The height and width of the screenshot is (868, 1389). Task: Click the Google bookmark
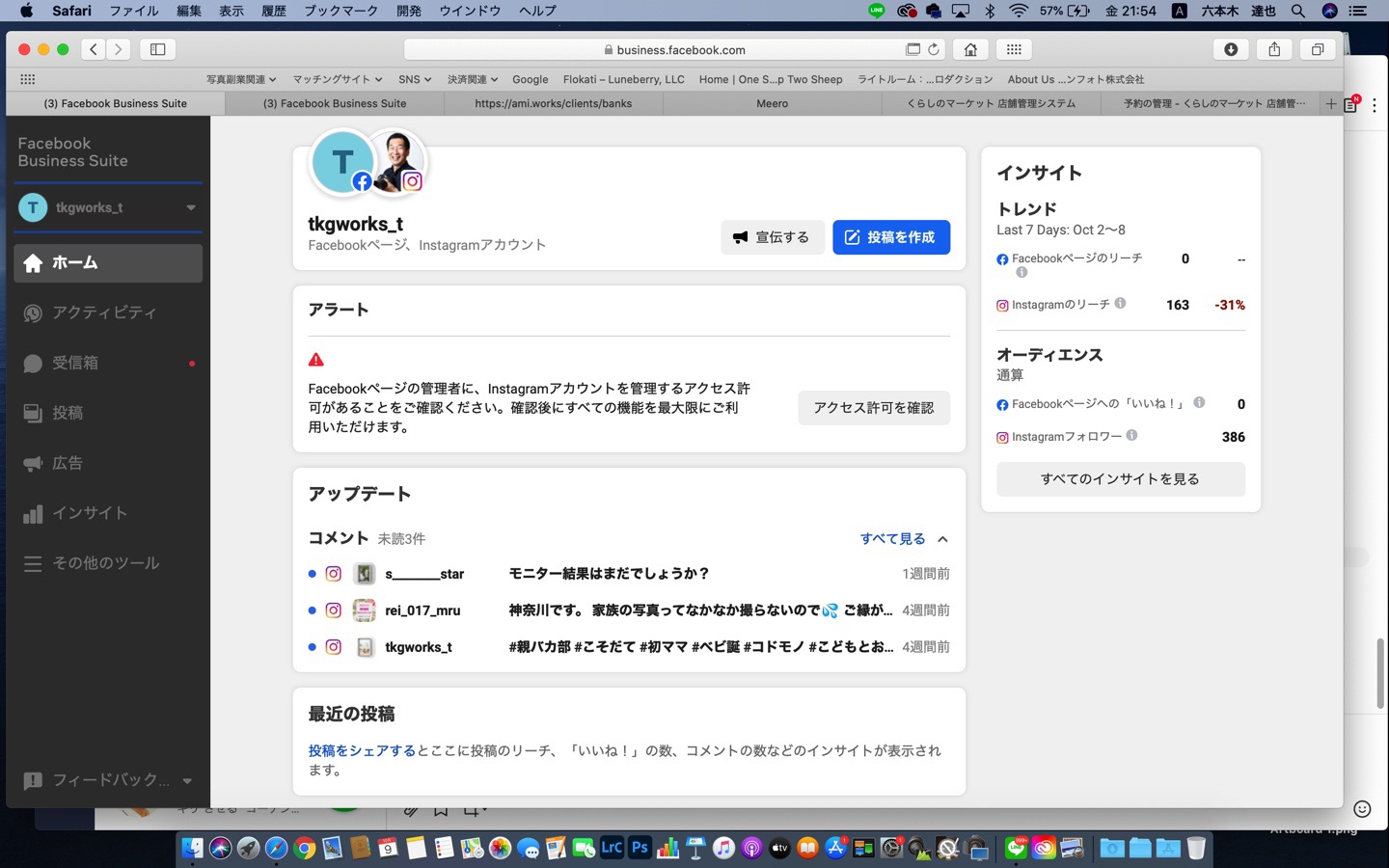click(x=530, y=79)
